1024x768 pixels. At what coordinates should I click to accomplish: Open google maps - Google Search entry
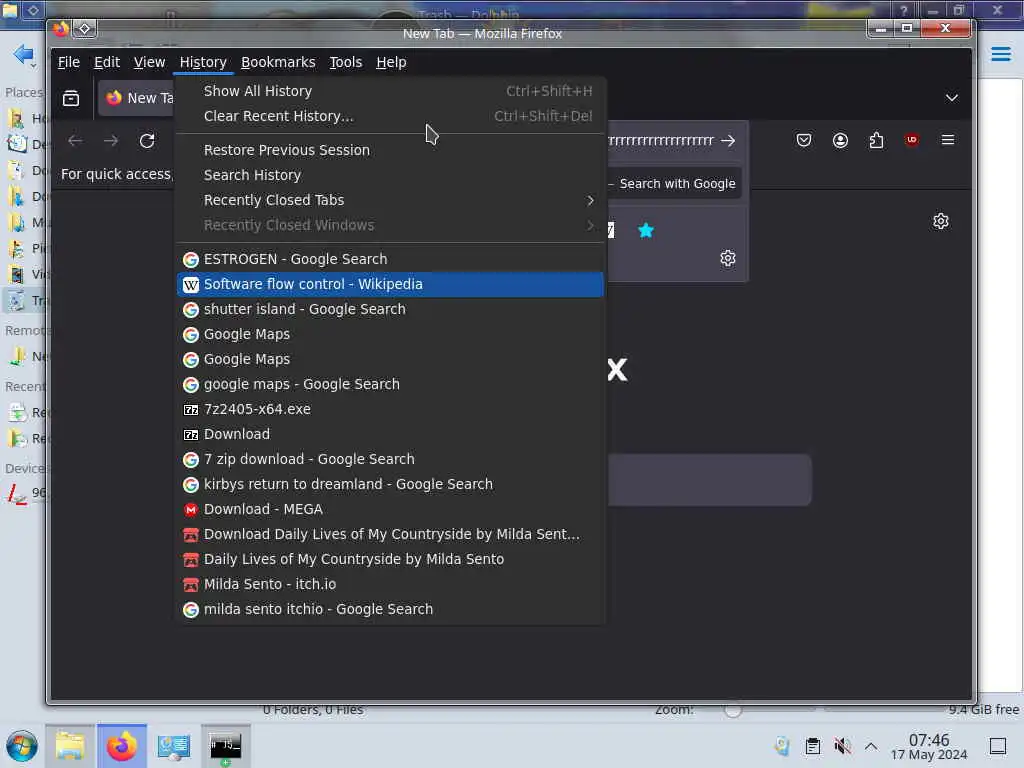point(391,384)
